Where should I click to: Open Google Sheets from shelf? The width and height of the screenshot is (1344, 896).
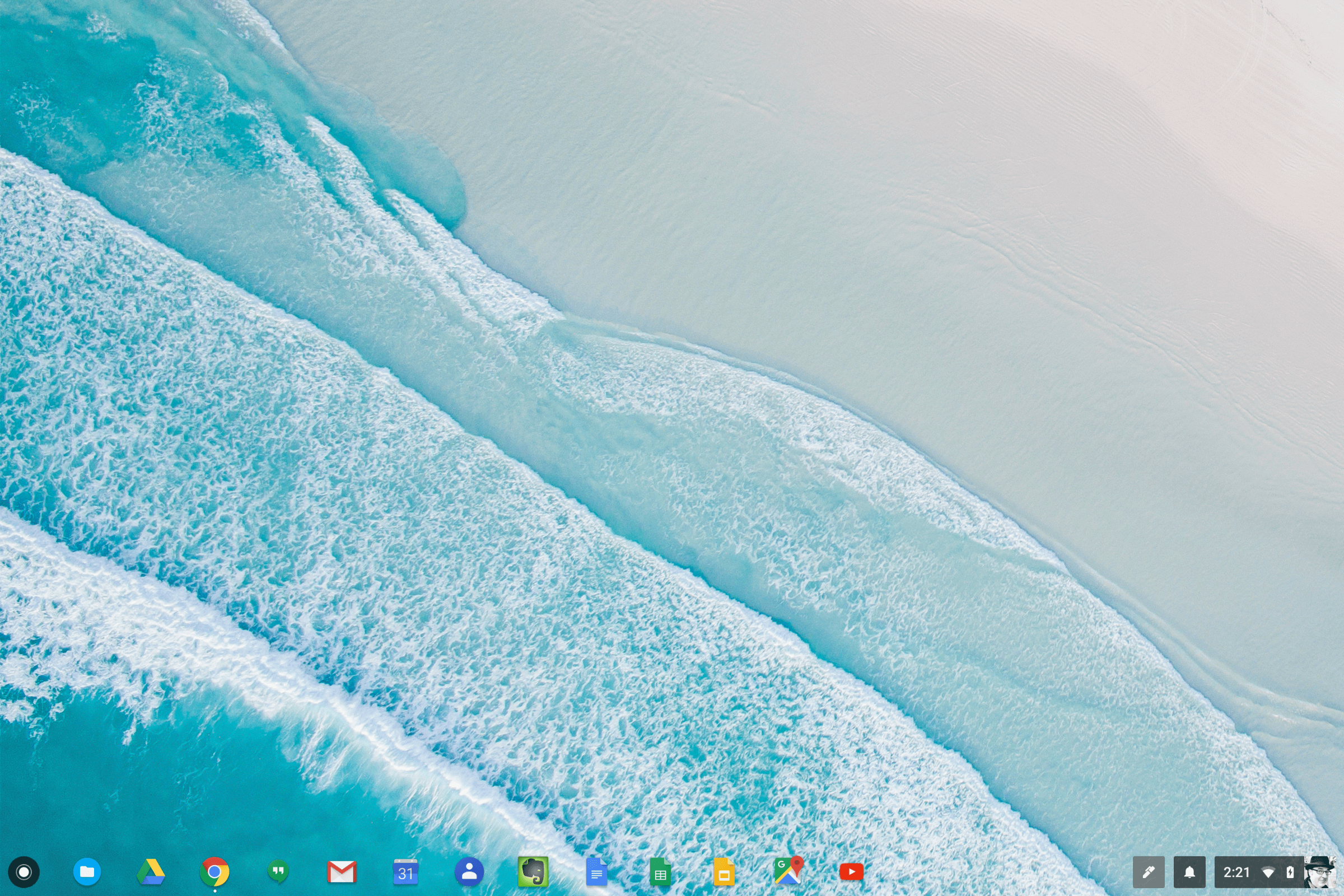pos(660,872)
